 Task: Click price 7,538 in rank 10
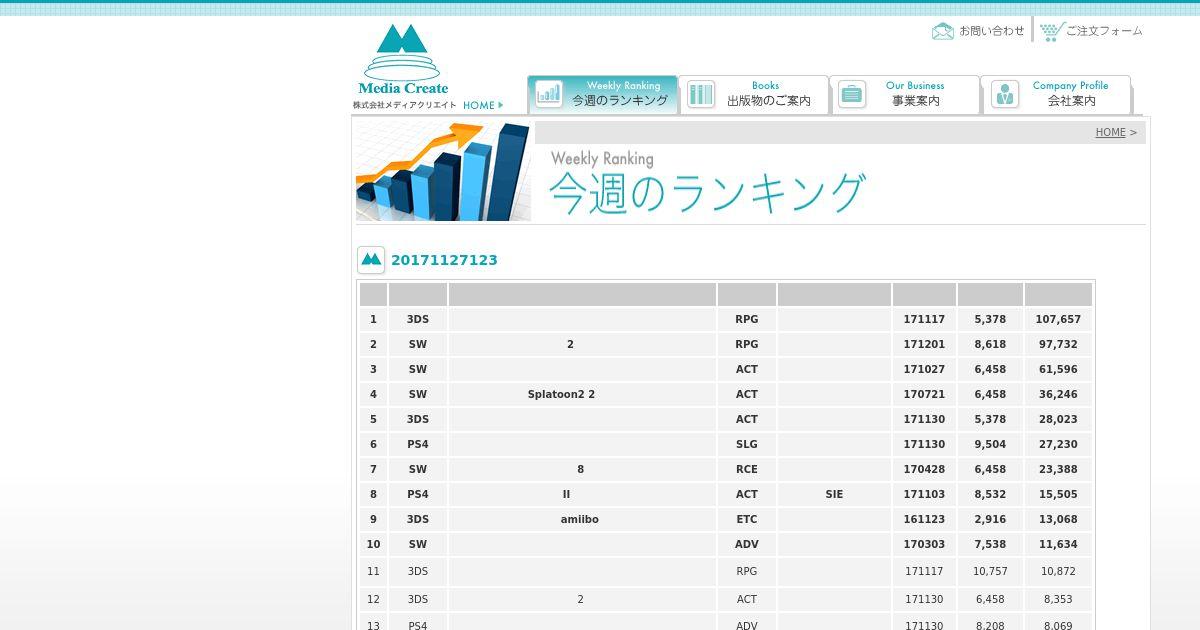[990, 544]
